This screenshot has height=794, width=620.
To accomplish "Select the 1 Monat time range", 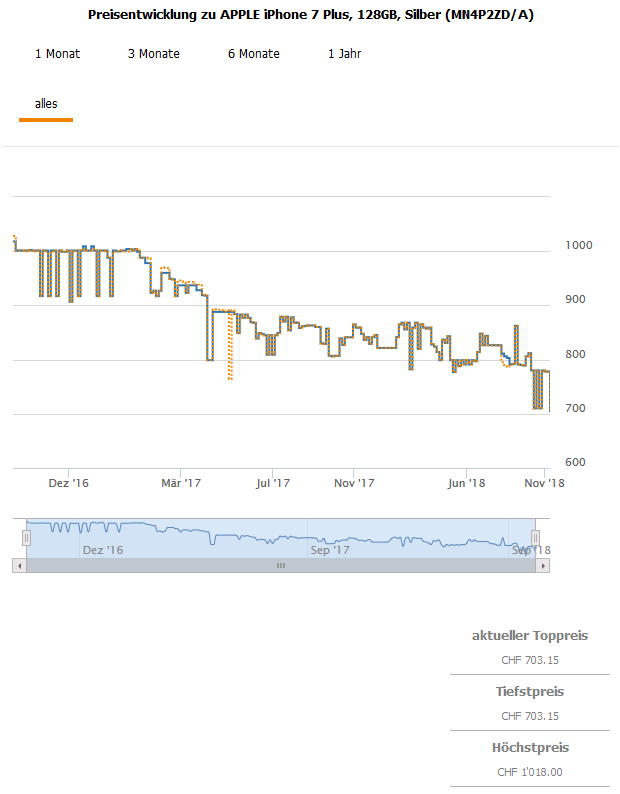I will click(x=57, y=54).
